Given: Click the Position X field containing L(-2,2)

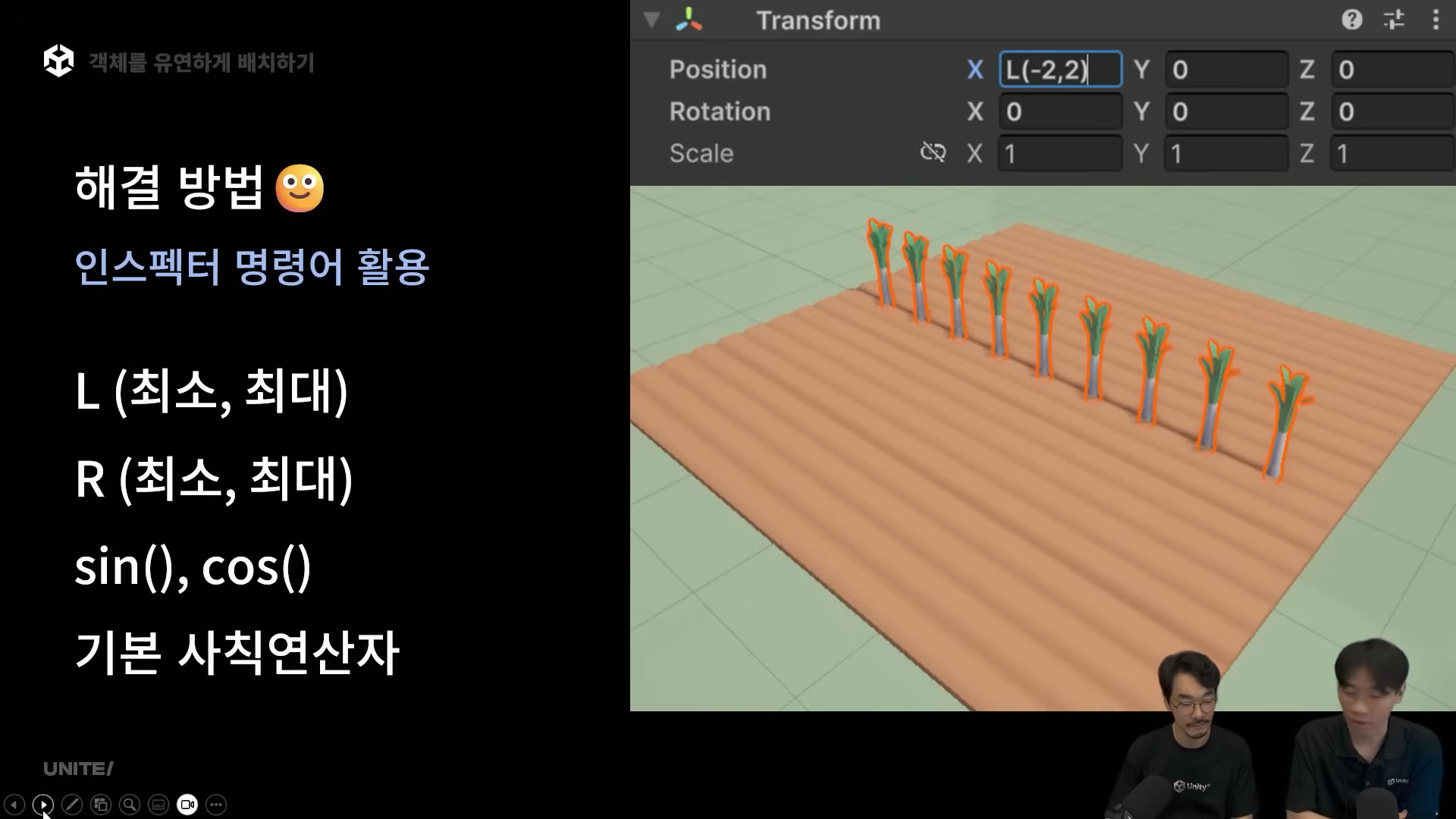Looking at the screenshot, I should point(1059,70).
